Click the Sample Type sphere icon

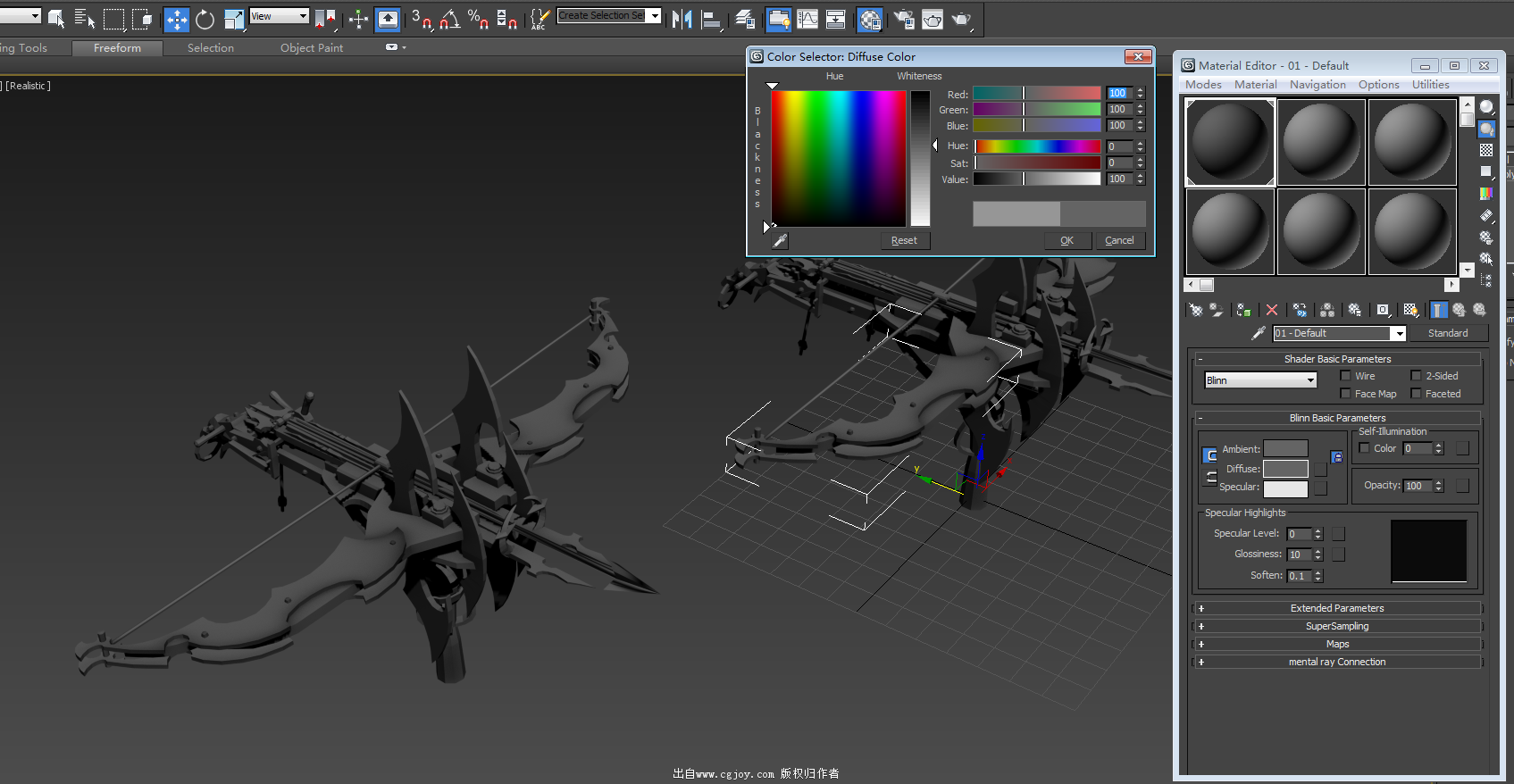(x=1486, y=107)
